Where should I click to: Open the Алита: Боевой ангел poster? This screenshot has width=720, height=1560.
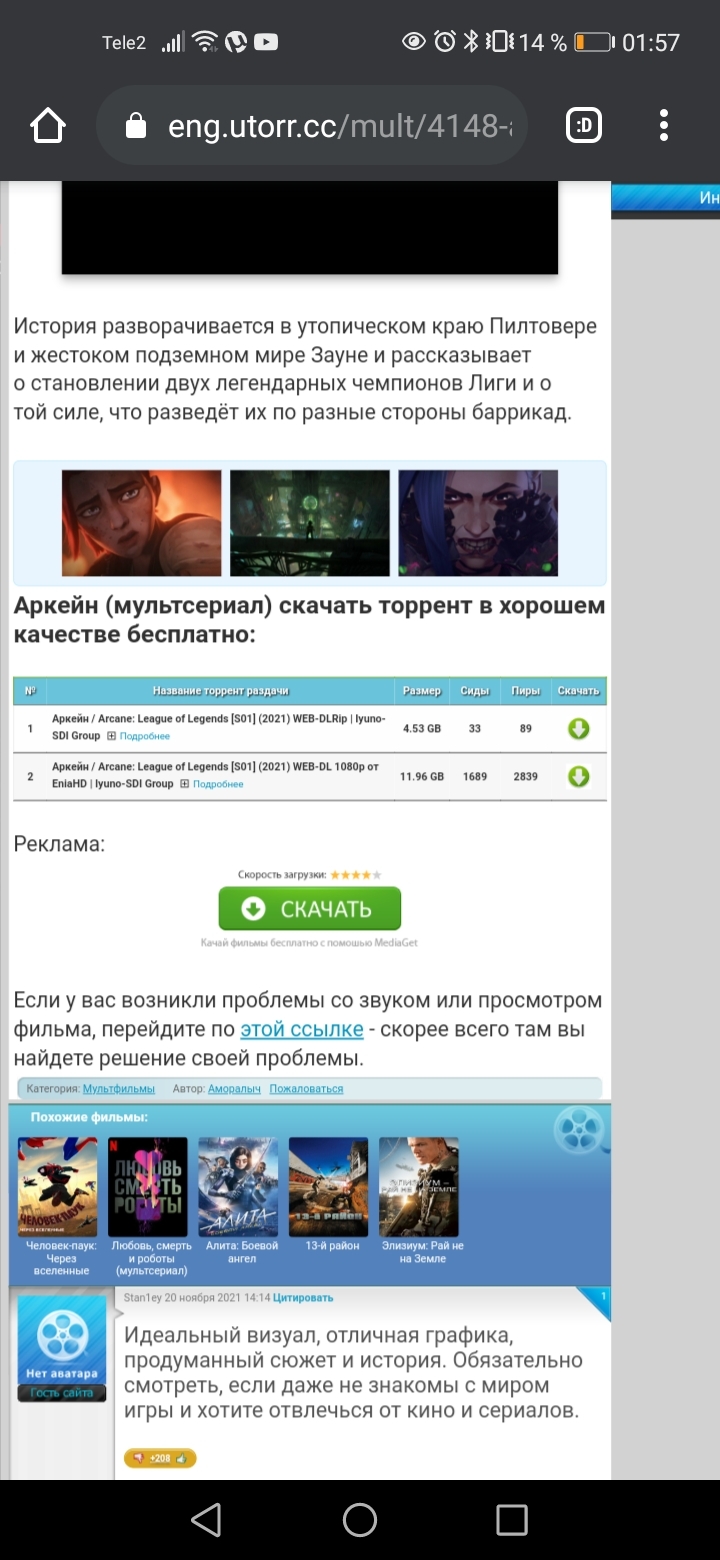point(238,1187)
